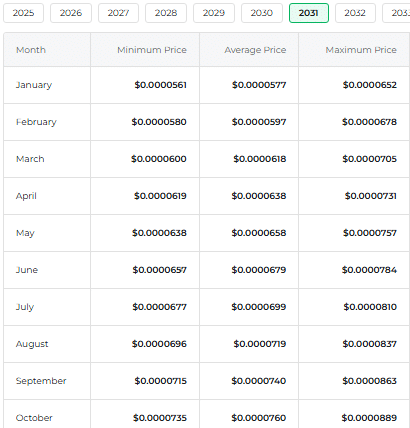Click the Month column header
The image size is (410, 428).
(x=31, y=50)
